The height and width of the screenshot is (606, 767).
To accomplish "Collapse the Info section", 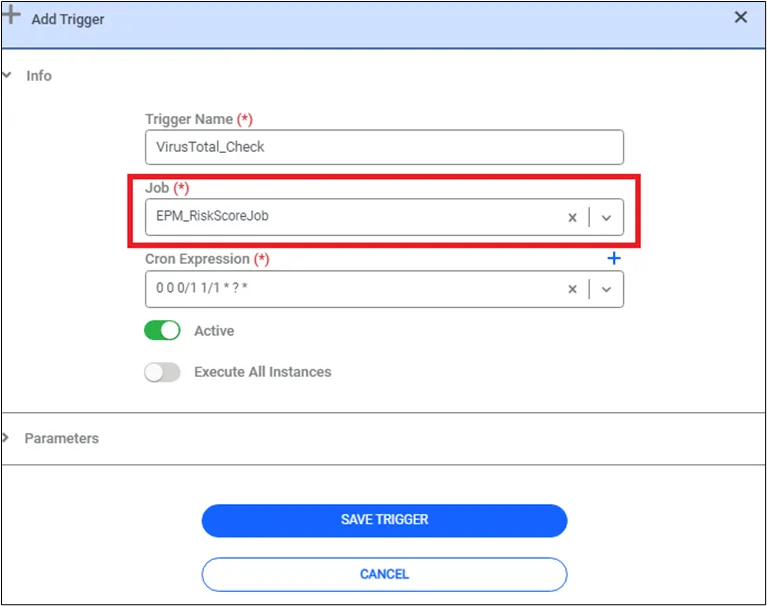I will click(x=7, y=75).
